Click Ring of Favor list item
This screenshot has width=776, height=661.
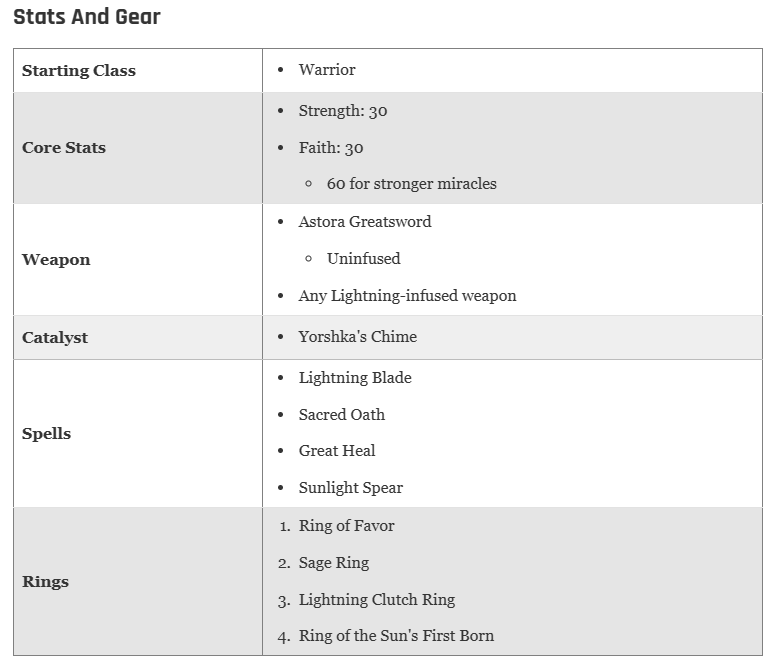pyautogui.click(x=346, y=525)
